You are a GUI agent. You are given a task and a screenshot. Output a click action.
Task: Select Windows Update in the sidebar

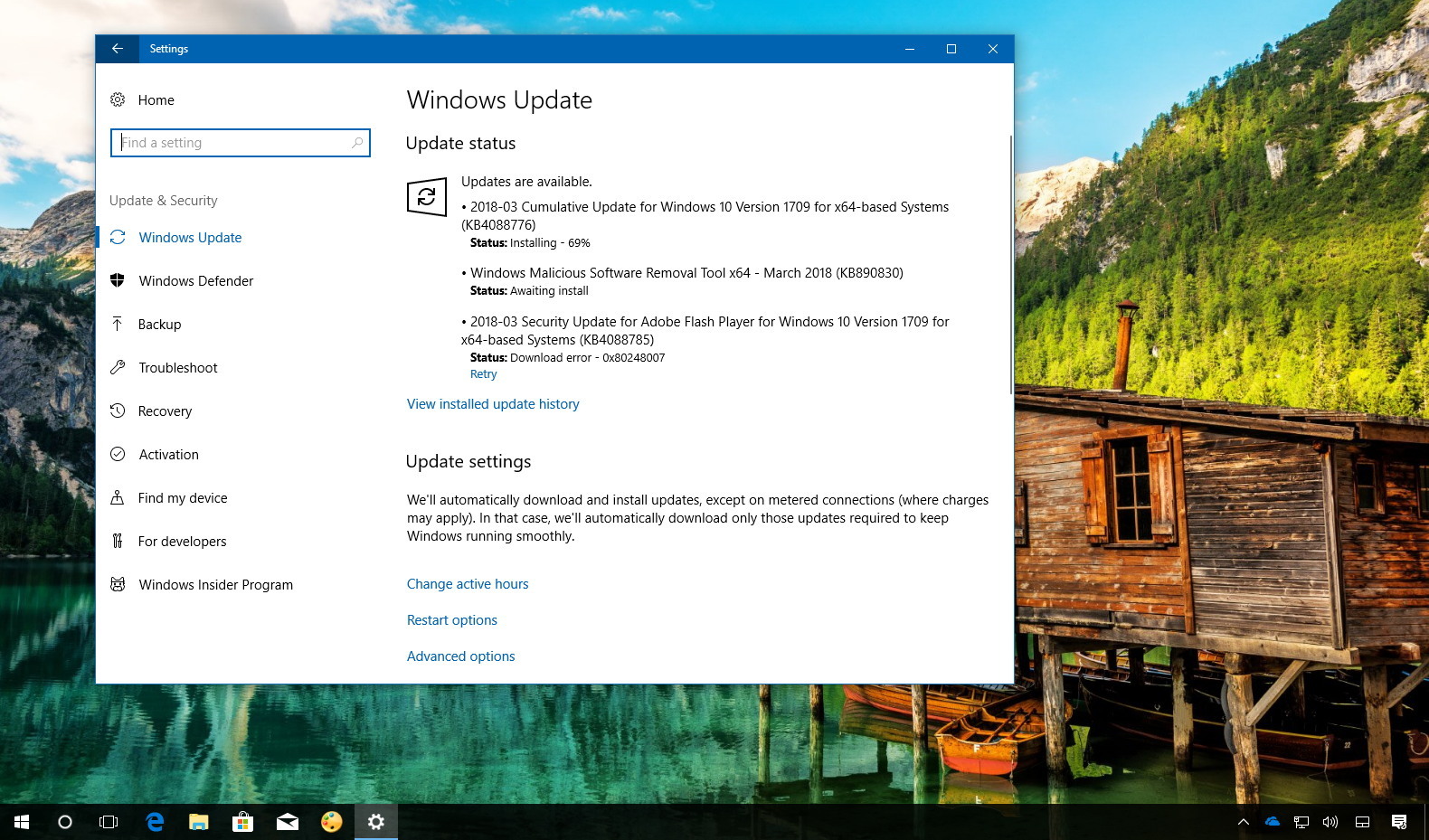click(190, 237)
